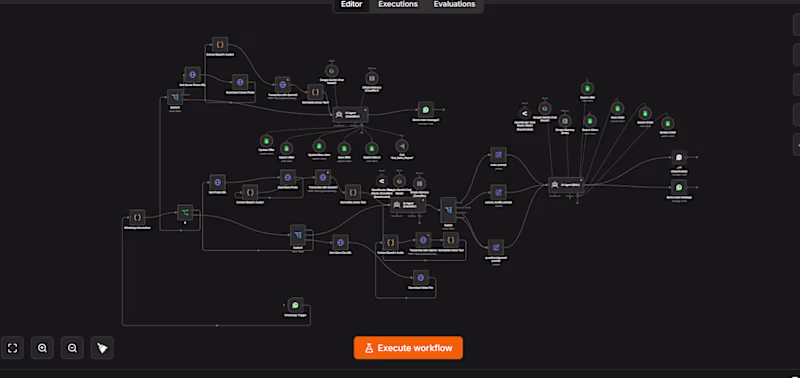Open the Transcribe with Gemini2 node
This screenshot has width=800, height=378.
coord(283,85)
